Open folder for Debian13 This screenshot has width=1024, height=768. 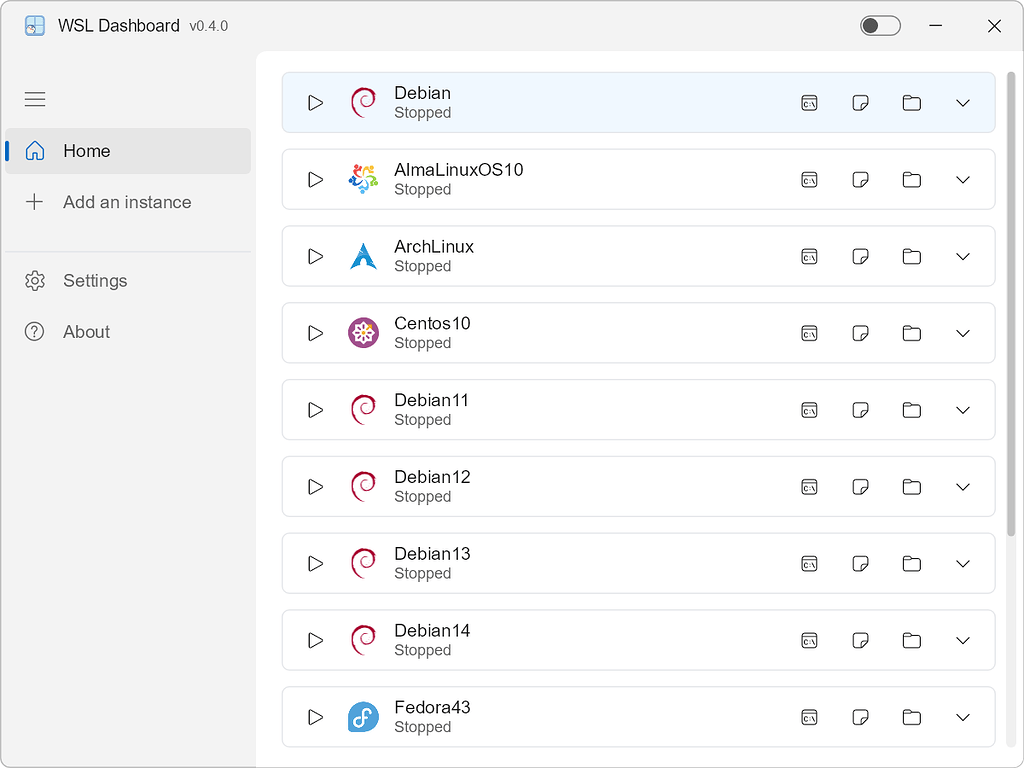pos(912,564)
